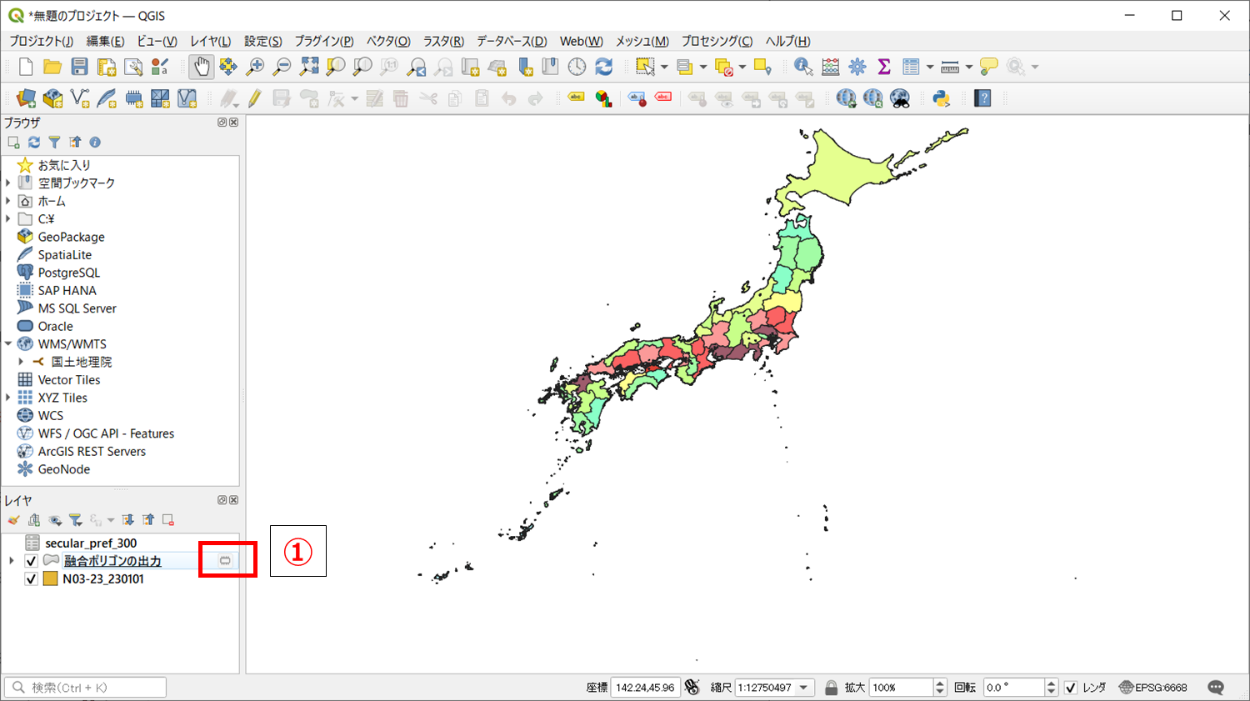Select the Pan Map hand tool

(x=201, y=67)
